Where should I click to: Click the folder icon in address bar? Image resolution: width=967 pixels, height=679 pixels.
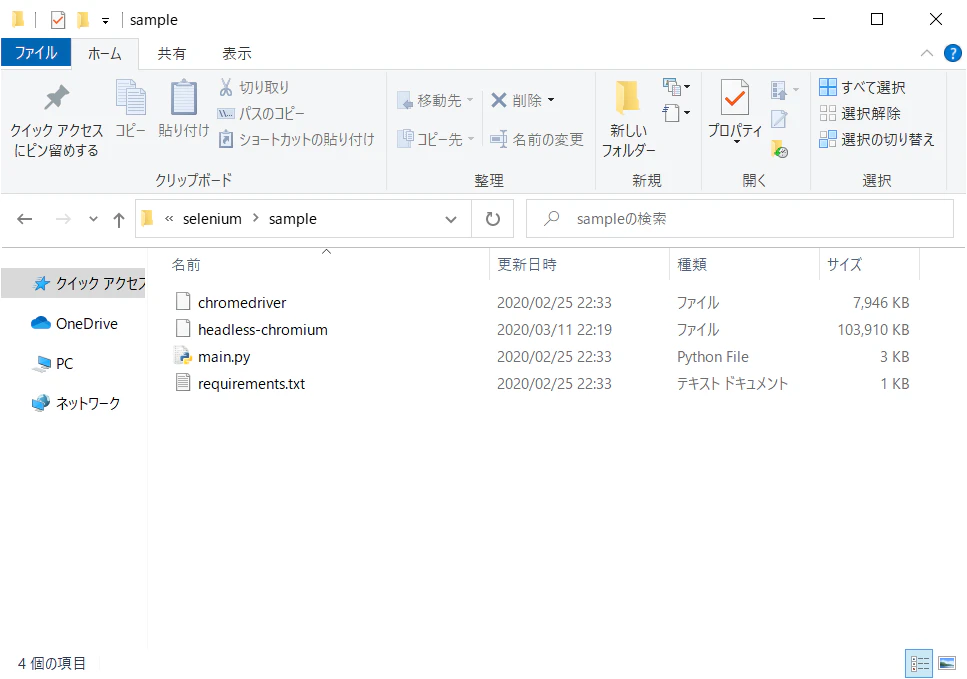click(x=147, y=218)
